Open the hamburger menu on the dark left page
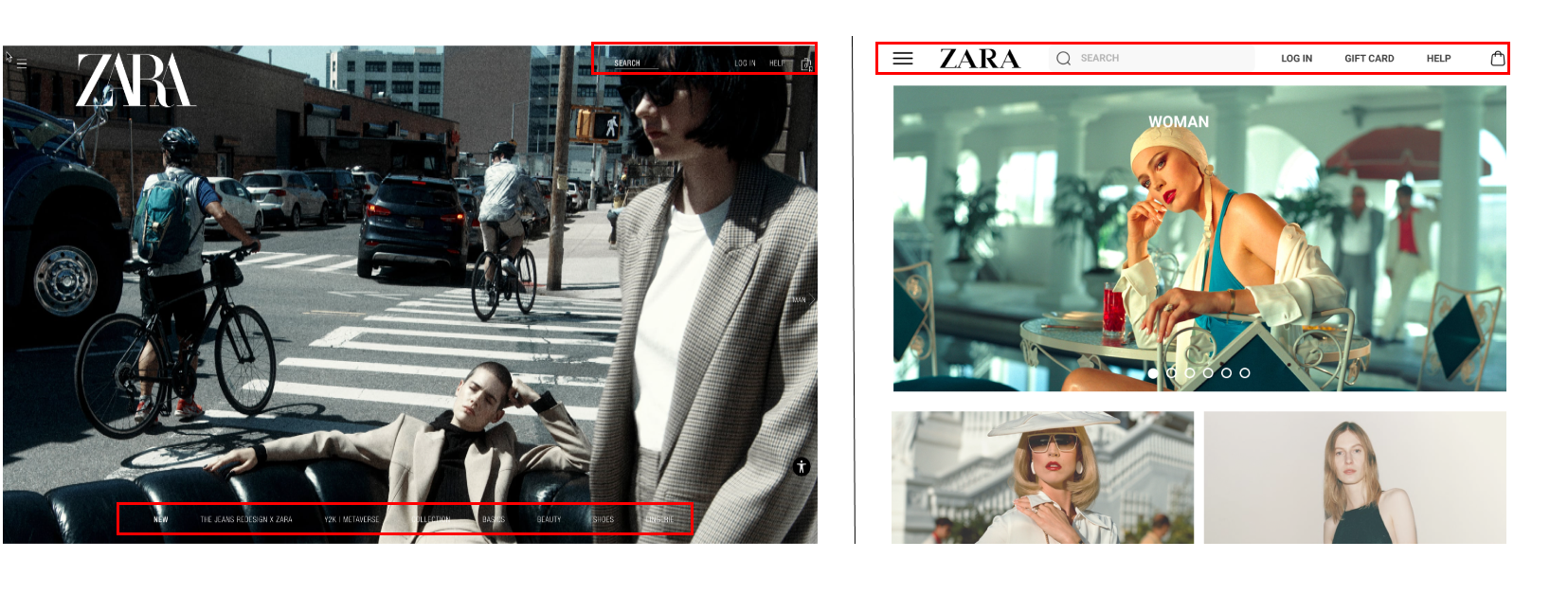 click(x=22, y=64)
